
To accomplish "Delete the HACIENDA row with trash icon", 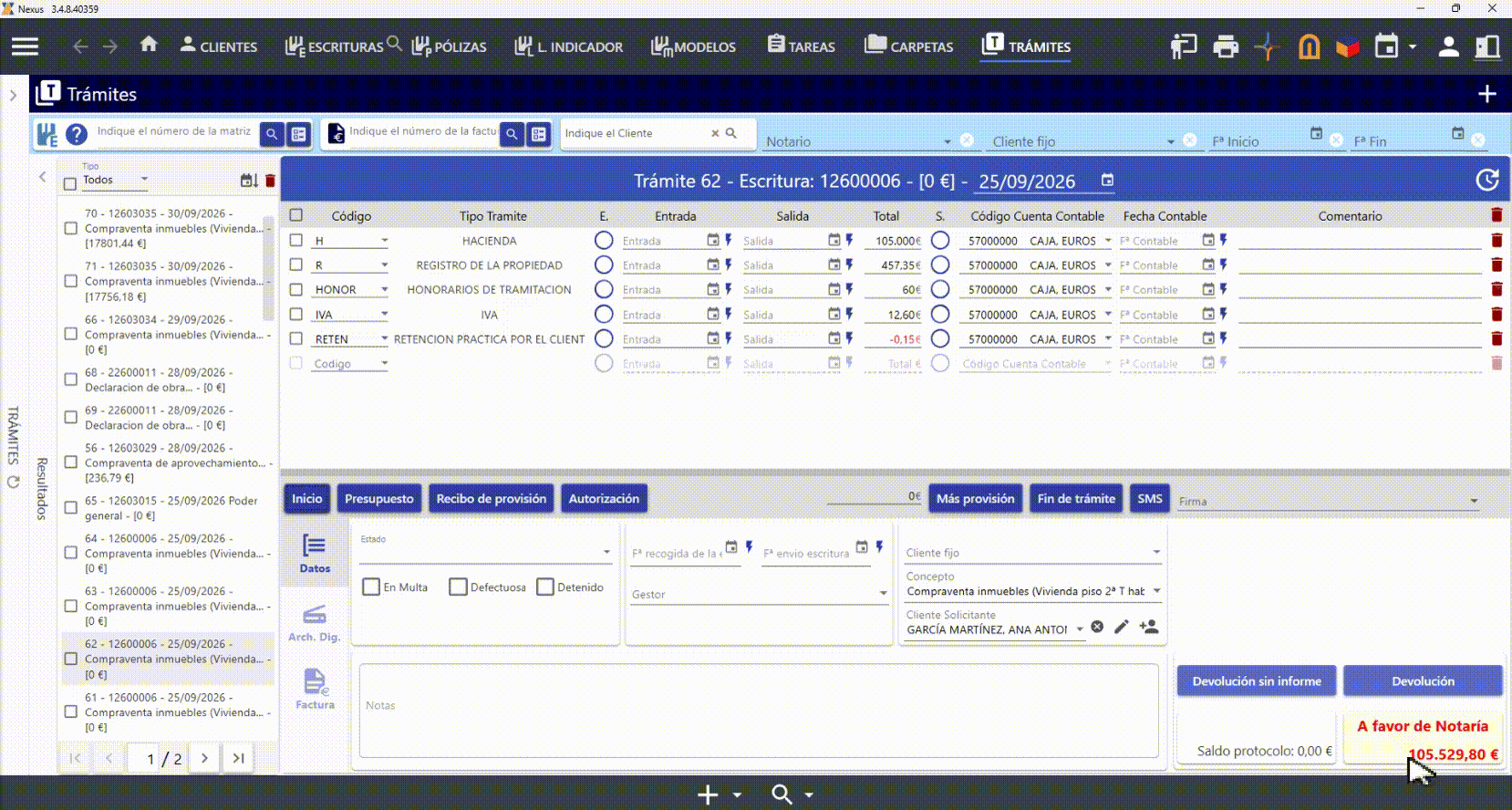I will click(1496, 241).
